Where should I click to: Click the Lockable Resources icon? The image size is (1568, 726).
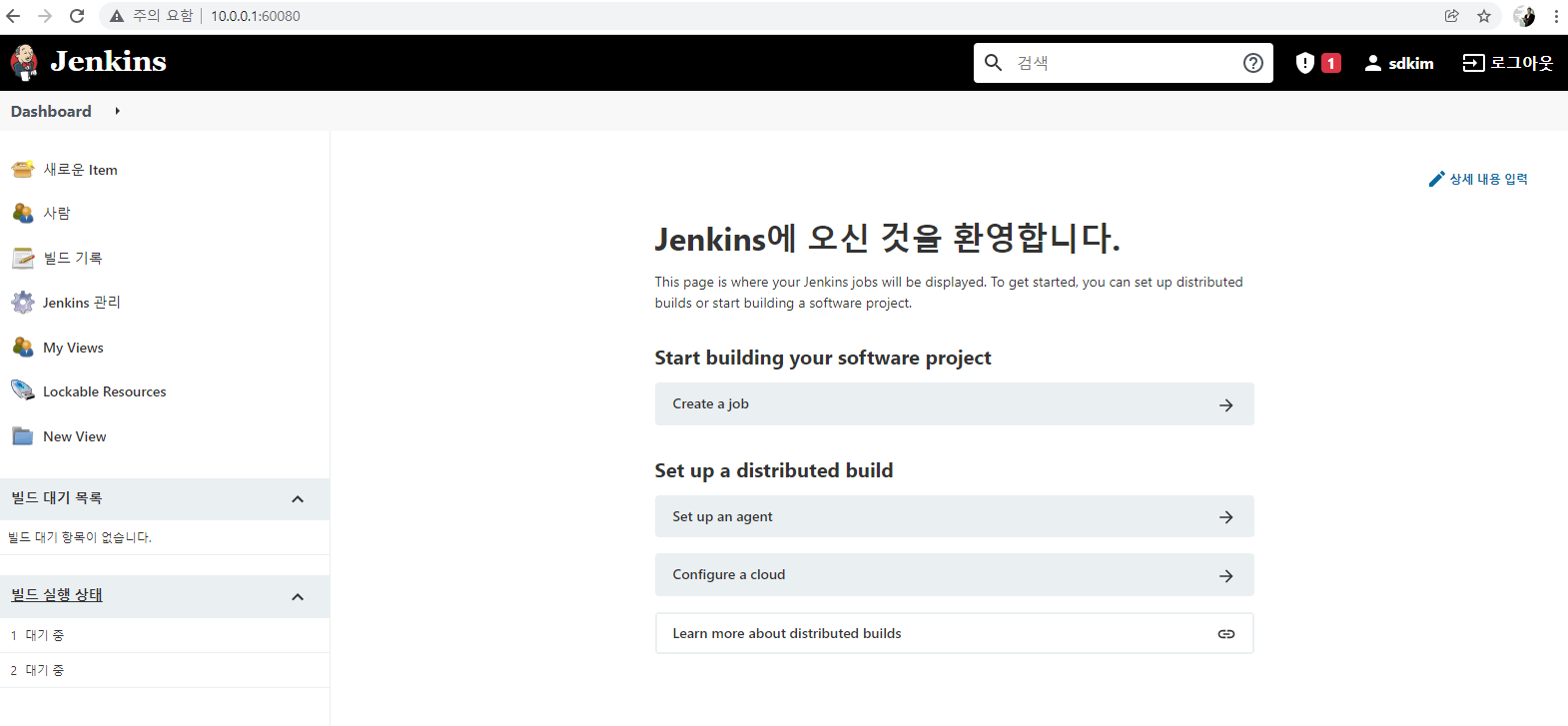coord(22,390)
